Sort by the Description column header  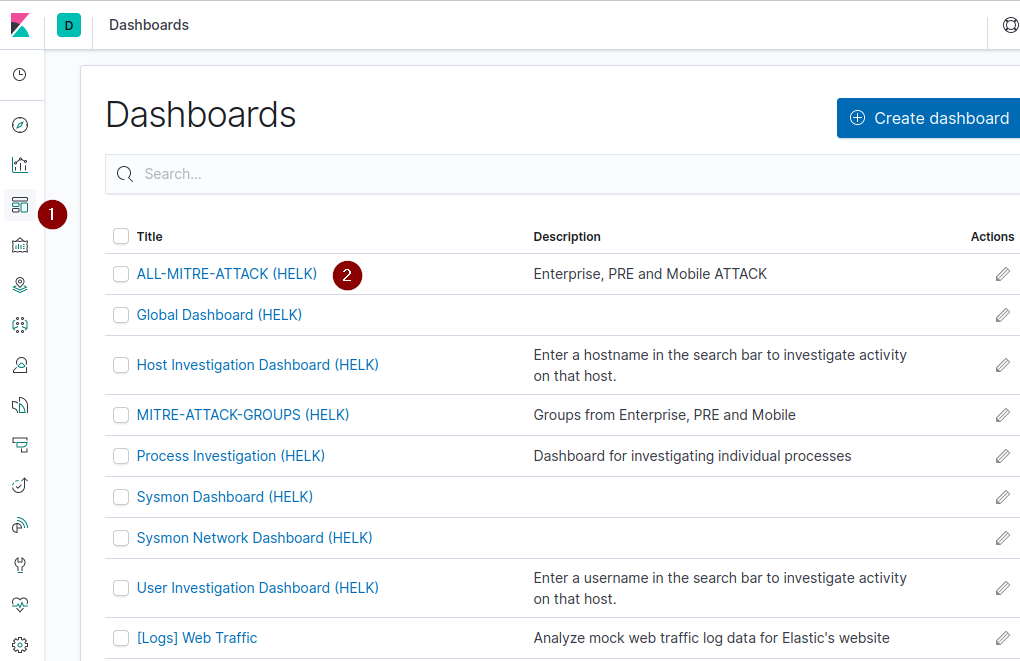coord(567,237)
